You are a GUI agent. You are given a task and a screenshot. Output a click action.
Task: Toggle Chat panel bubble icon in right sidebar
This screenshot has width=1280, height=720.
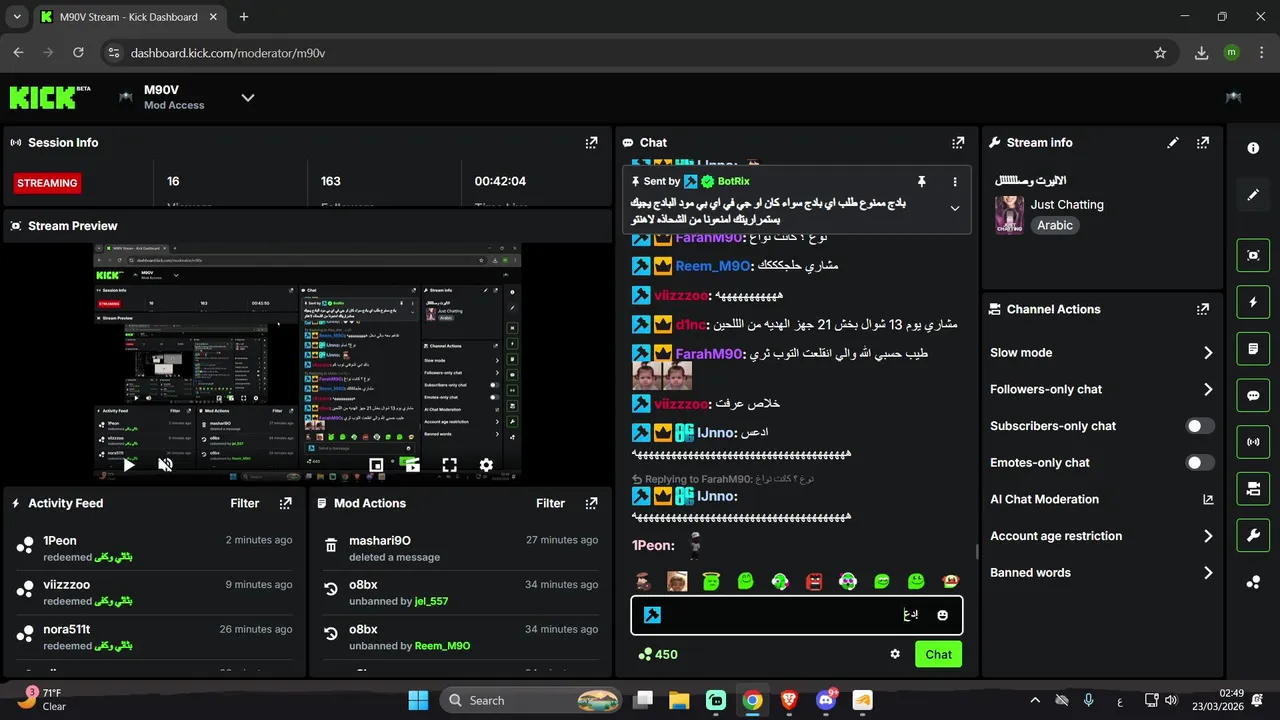click(x=1253, y=395)
